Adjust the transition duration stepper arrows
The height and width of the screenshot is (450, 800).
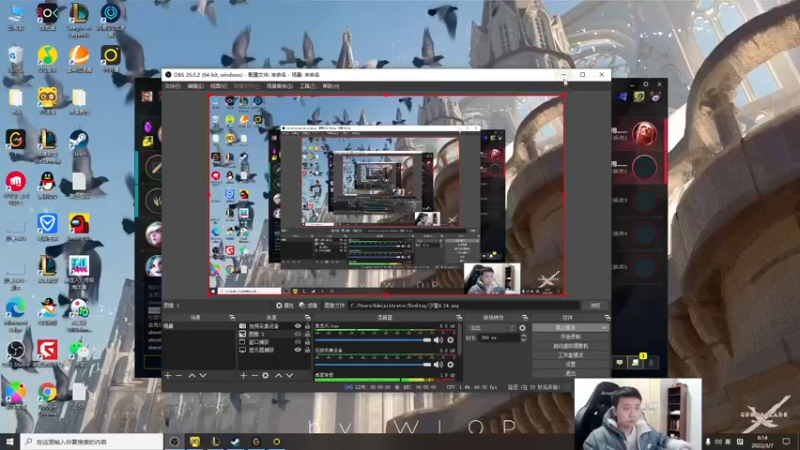tap(523, 338)
